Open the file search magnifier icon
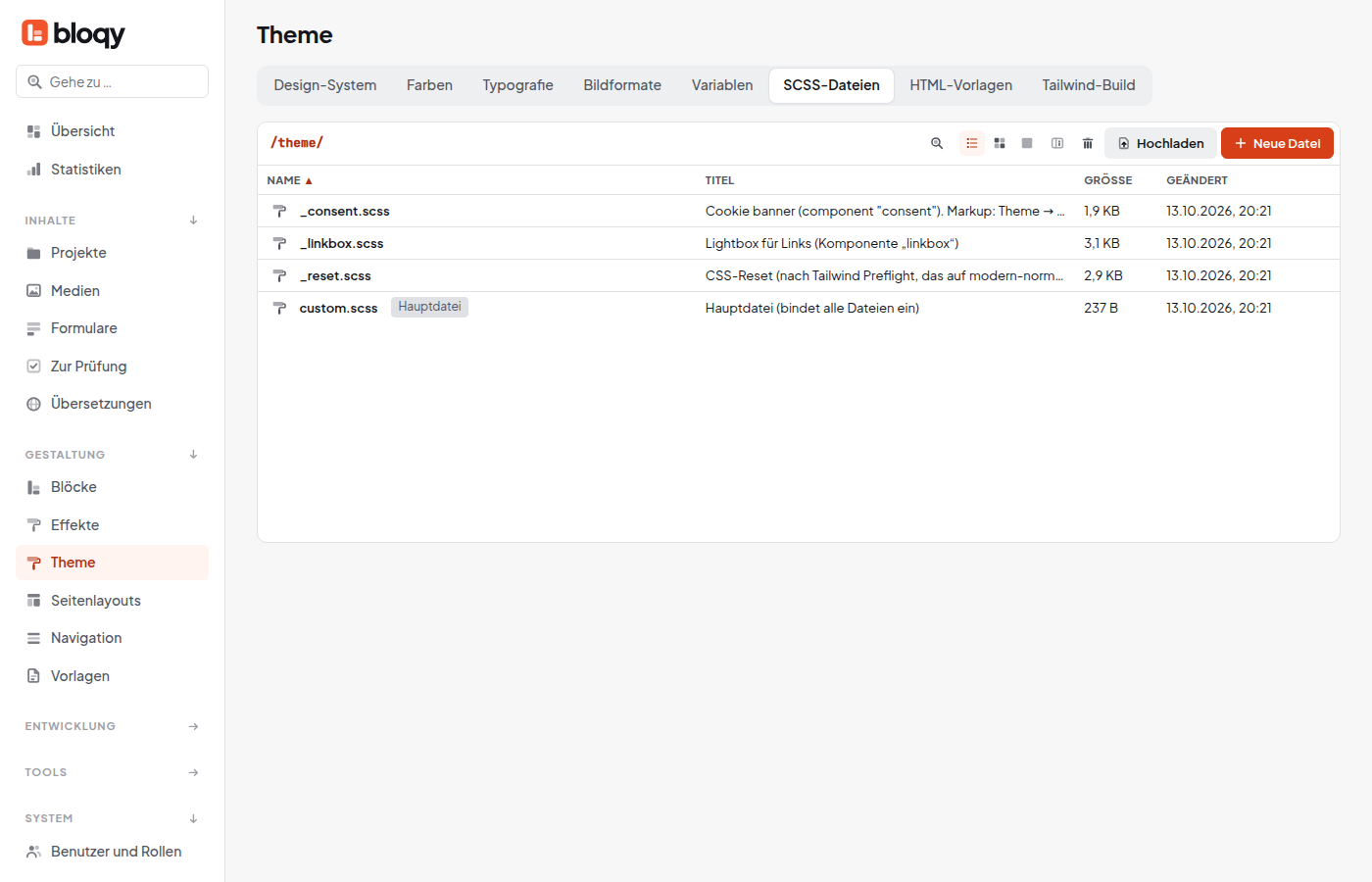1372x882 pixels. click(937, 143)
